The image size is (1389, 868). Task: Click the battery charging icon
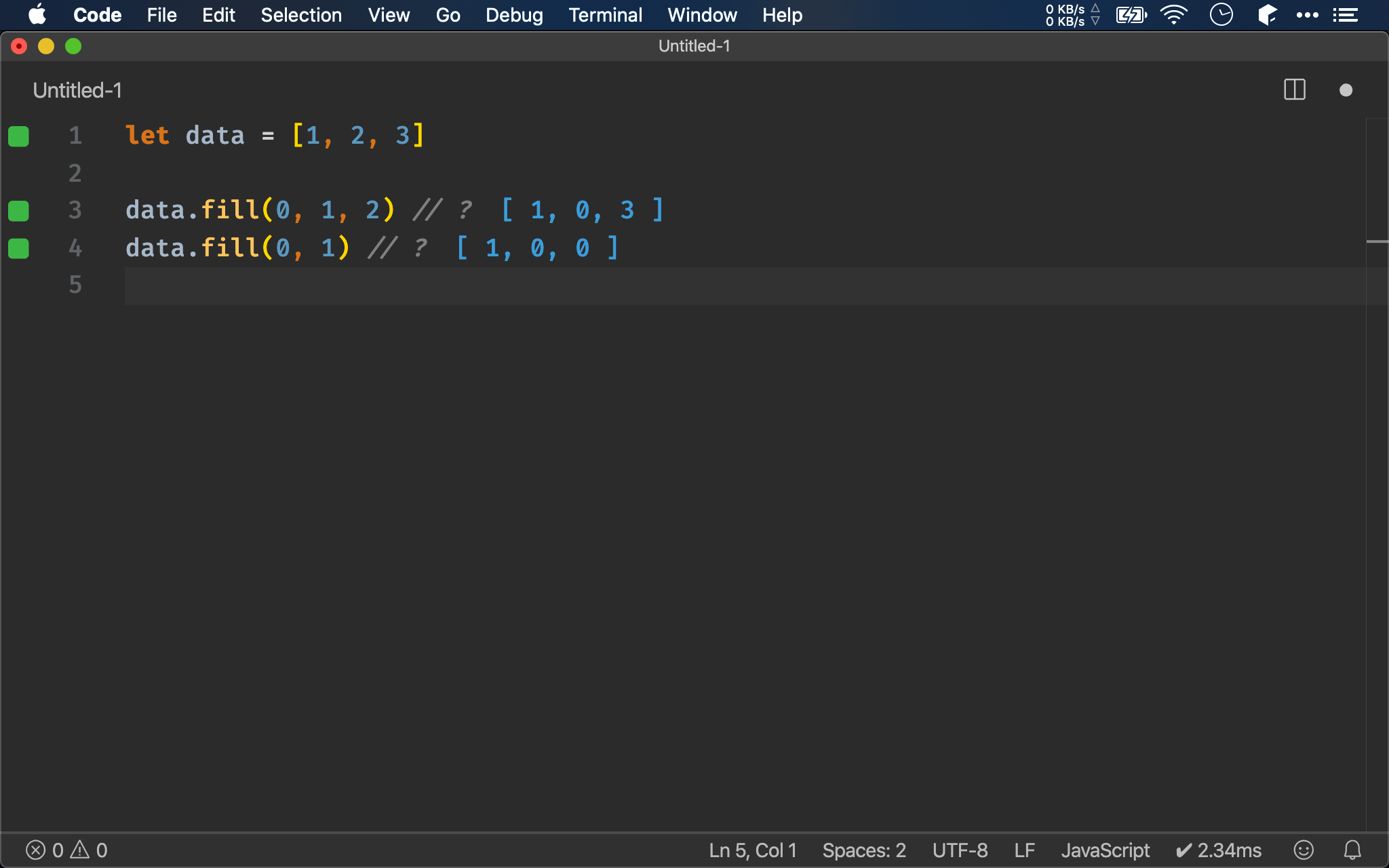(1131, 15)
